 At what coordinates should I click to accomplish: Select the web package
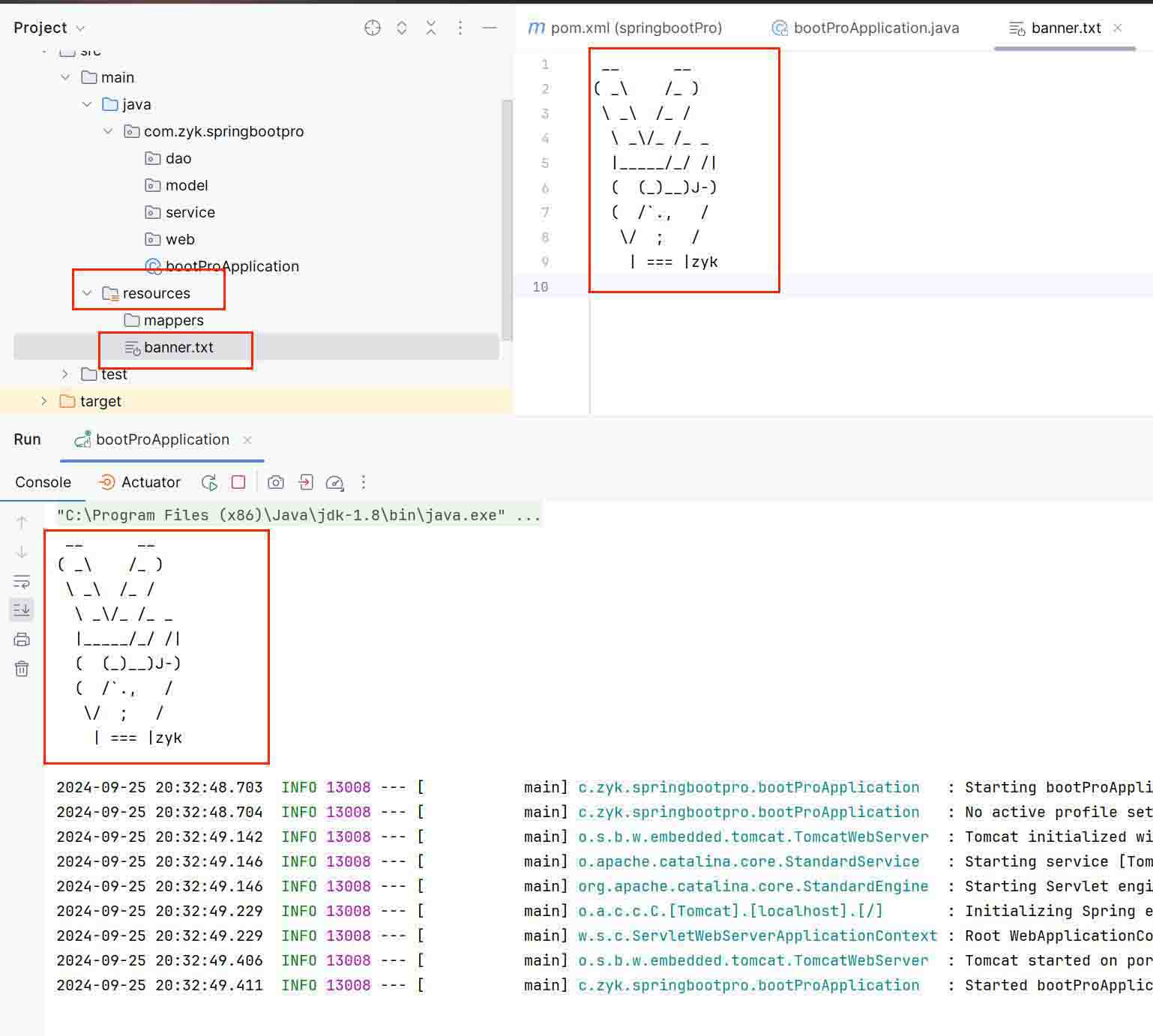(170, 239)
